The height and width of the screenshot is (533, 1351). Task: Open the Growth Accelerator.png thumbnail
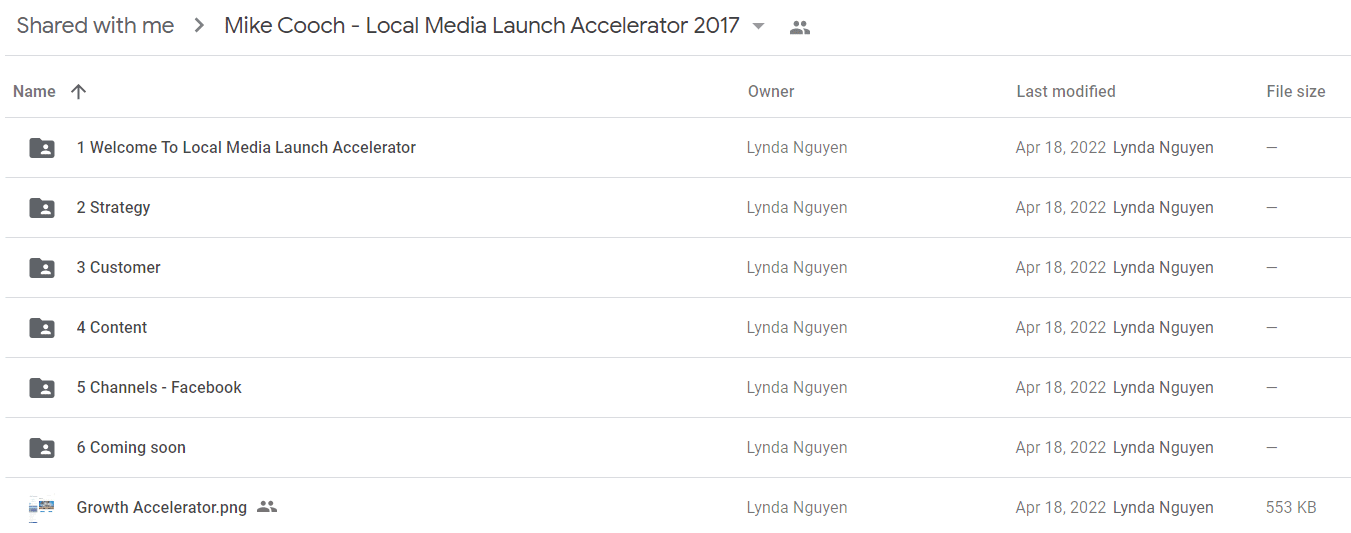41,508
